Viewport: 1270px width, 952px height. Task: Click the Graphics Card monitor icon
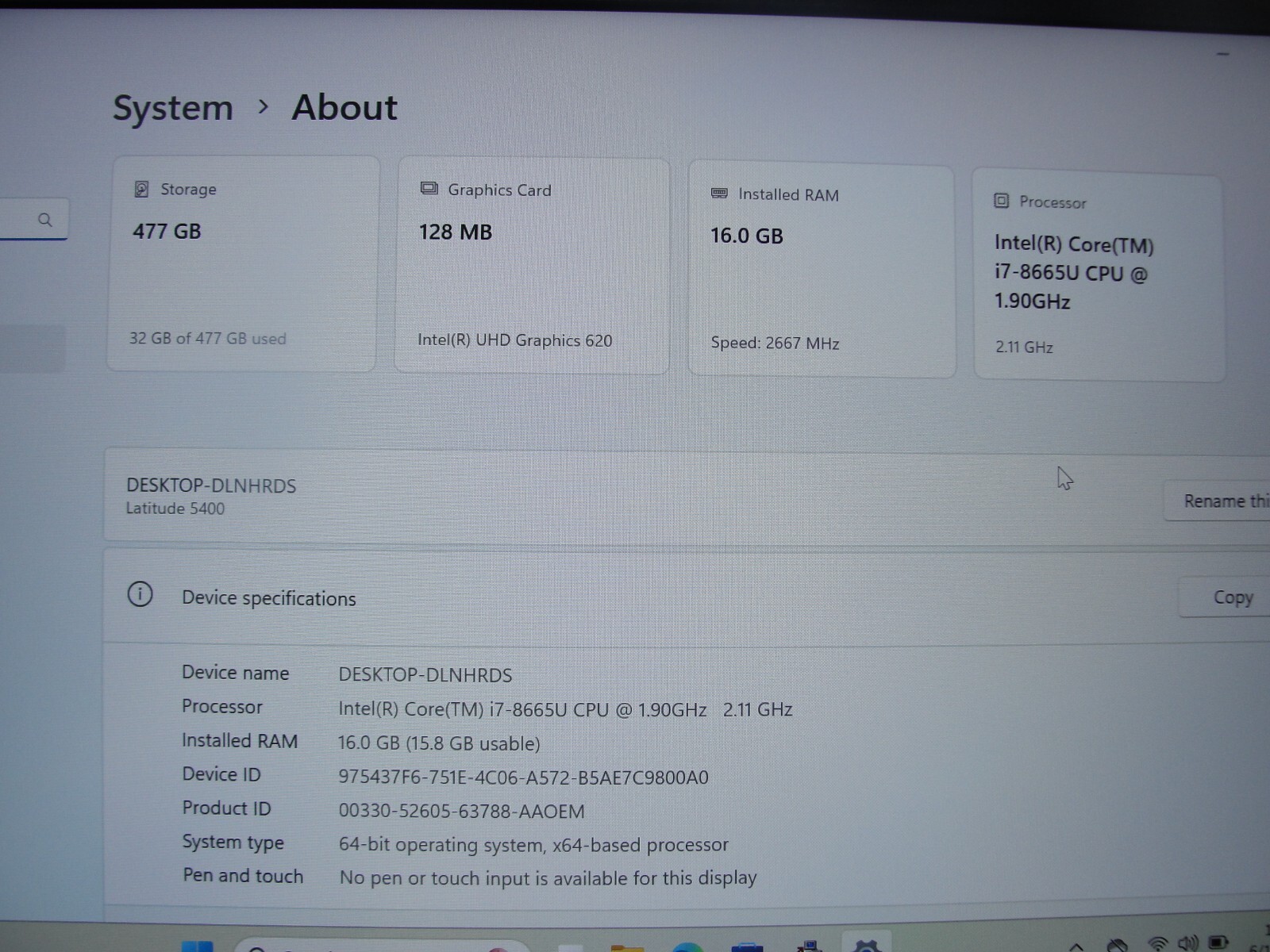coord(429,189)
